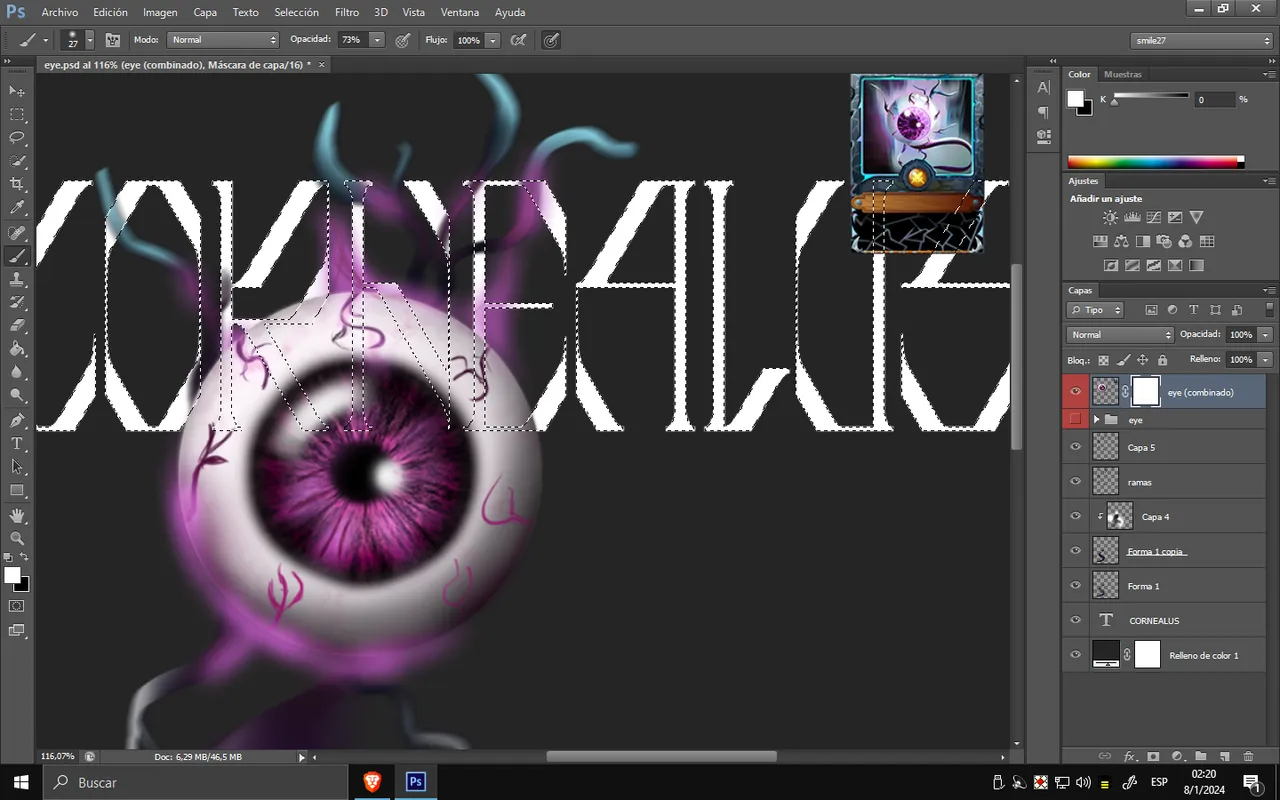Show the eye group layer

[x=1076, y=419]
